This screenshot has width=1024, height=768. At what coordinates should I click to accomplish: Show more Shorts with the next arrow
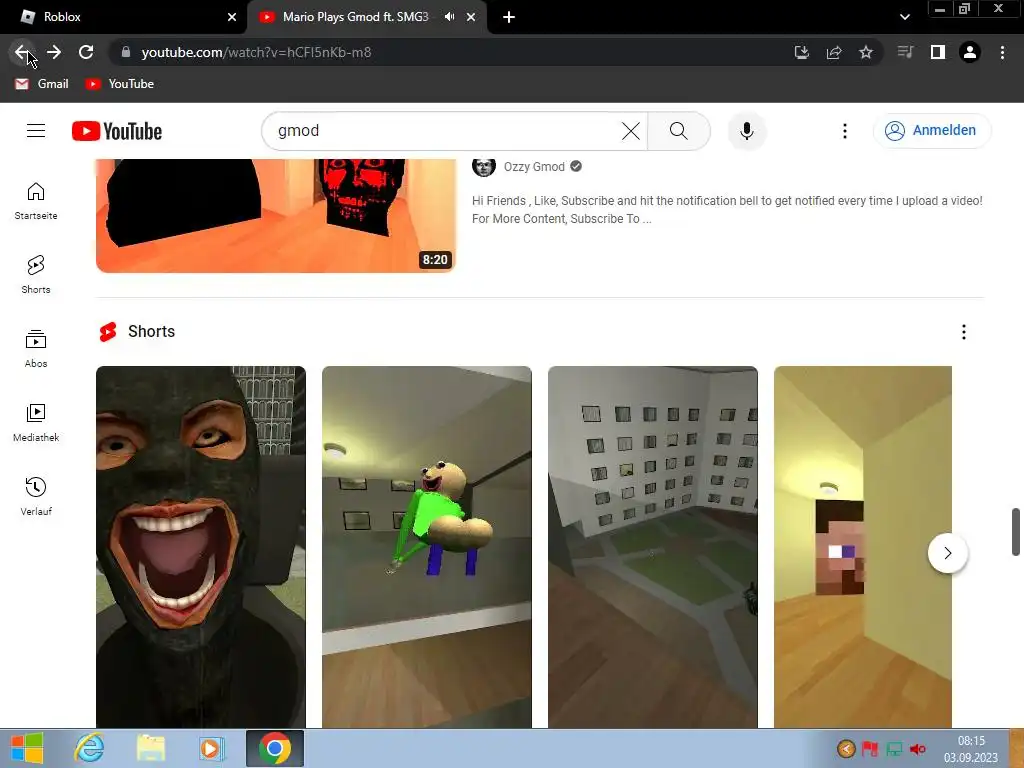(948, 553)
